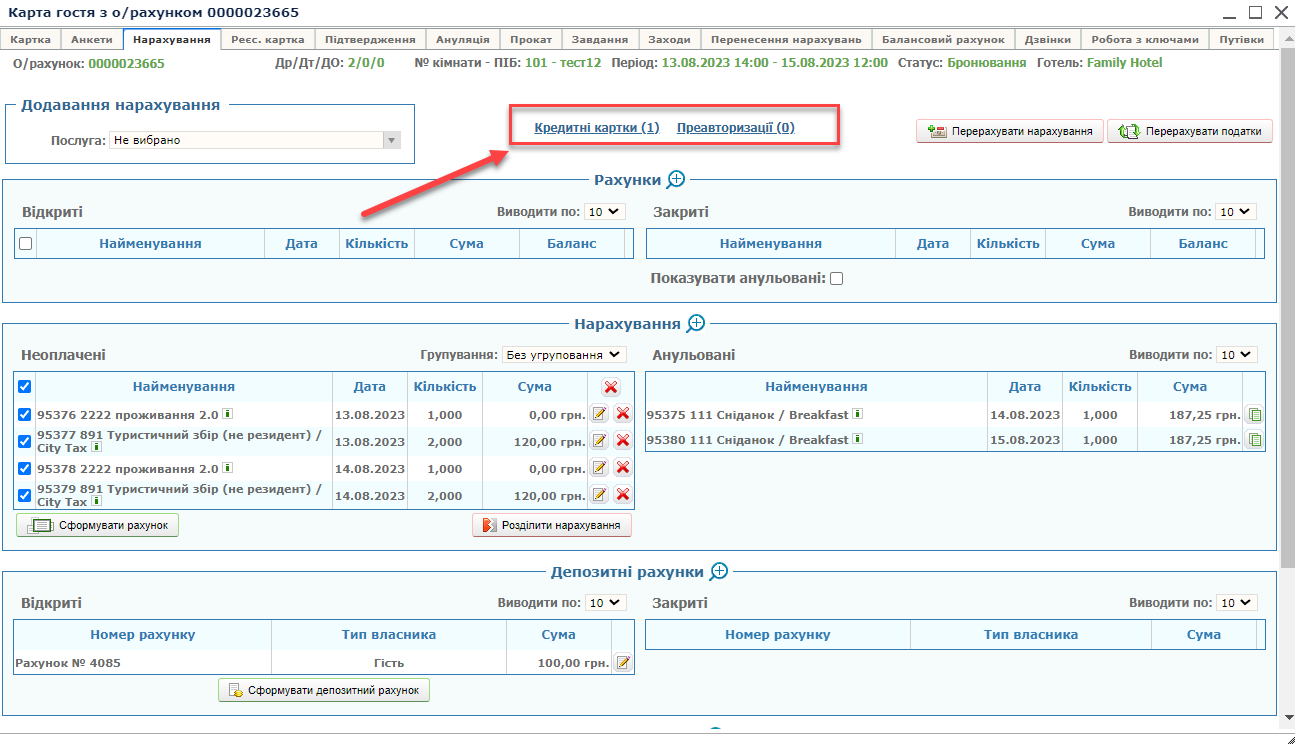This screenshot has height=747, width=1295.
Task: Edit deposit account № 4085
Action: (x=622, y=662)
